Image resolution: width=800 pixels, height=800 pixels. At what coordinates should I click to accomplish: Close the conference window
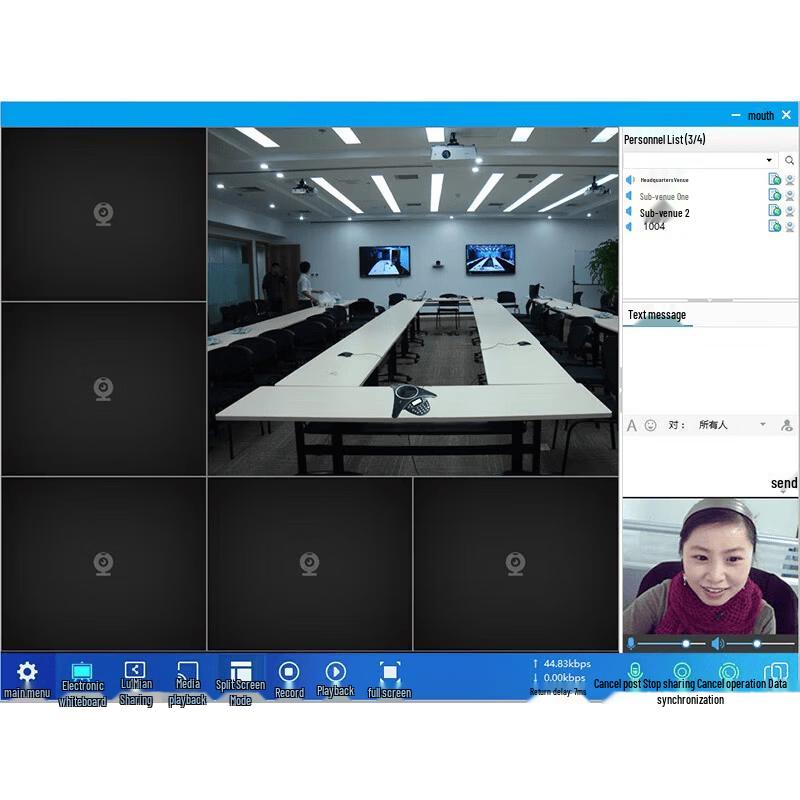(786, 115)
